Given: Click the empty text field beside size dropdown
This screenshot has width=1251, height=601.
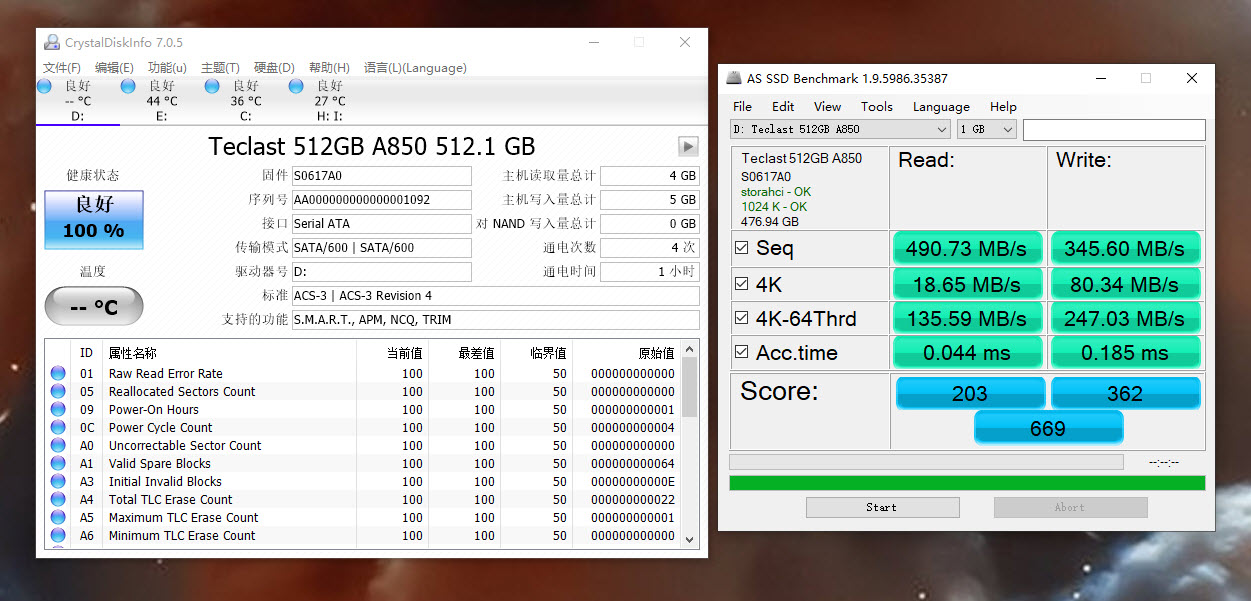Looking at the screenshot, I should (x=1113, y=129).
